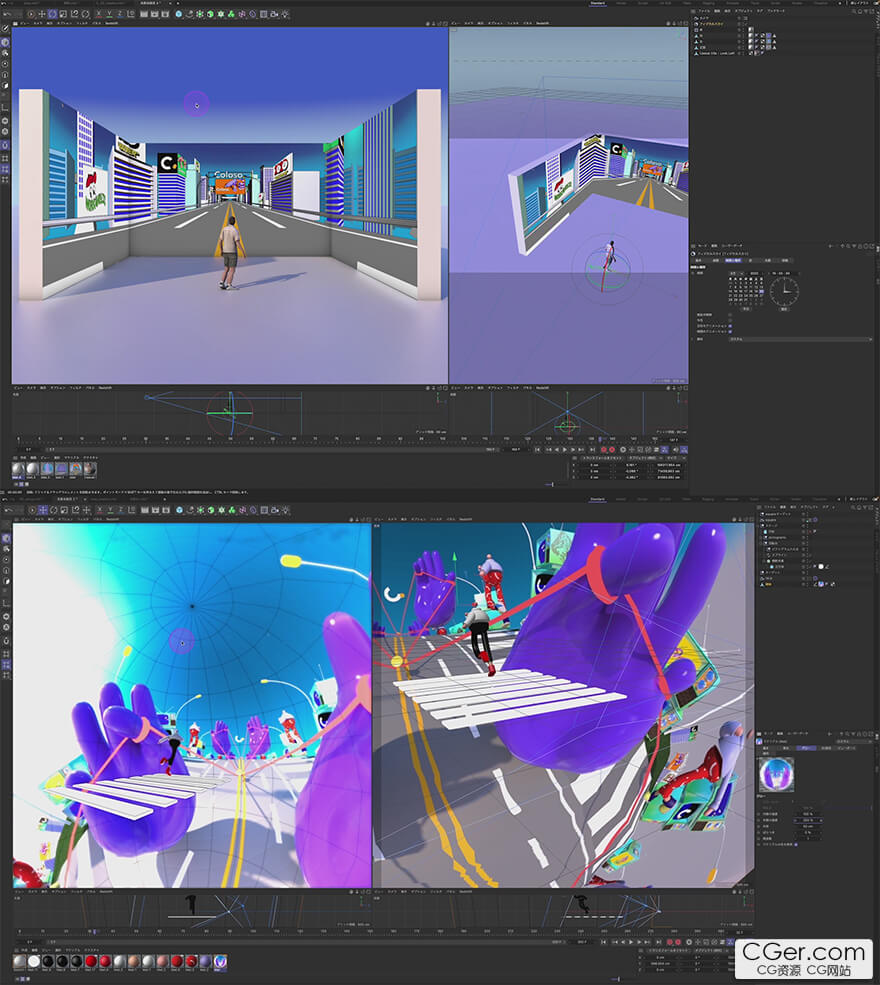Click the current frame marker on top timeline
This screenshot has height=985, width=880.
(602, 440)
